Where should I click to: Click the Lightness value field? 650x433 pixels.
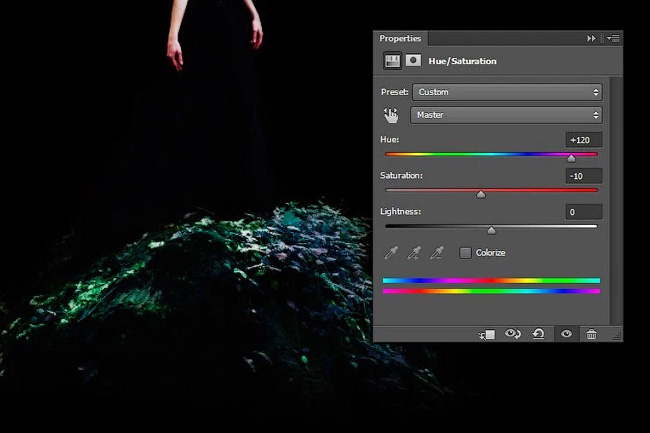pos(584,212)
